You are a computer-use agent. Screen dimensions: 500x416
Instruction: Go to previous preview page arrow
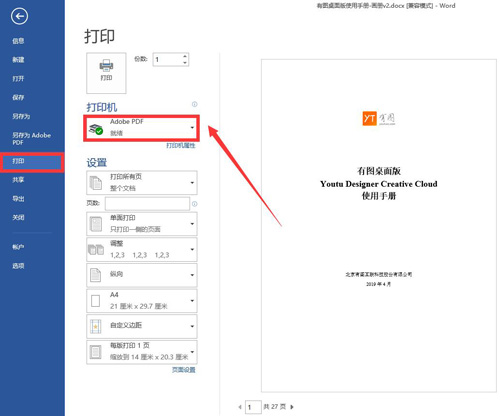tap(240, 407)
